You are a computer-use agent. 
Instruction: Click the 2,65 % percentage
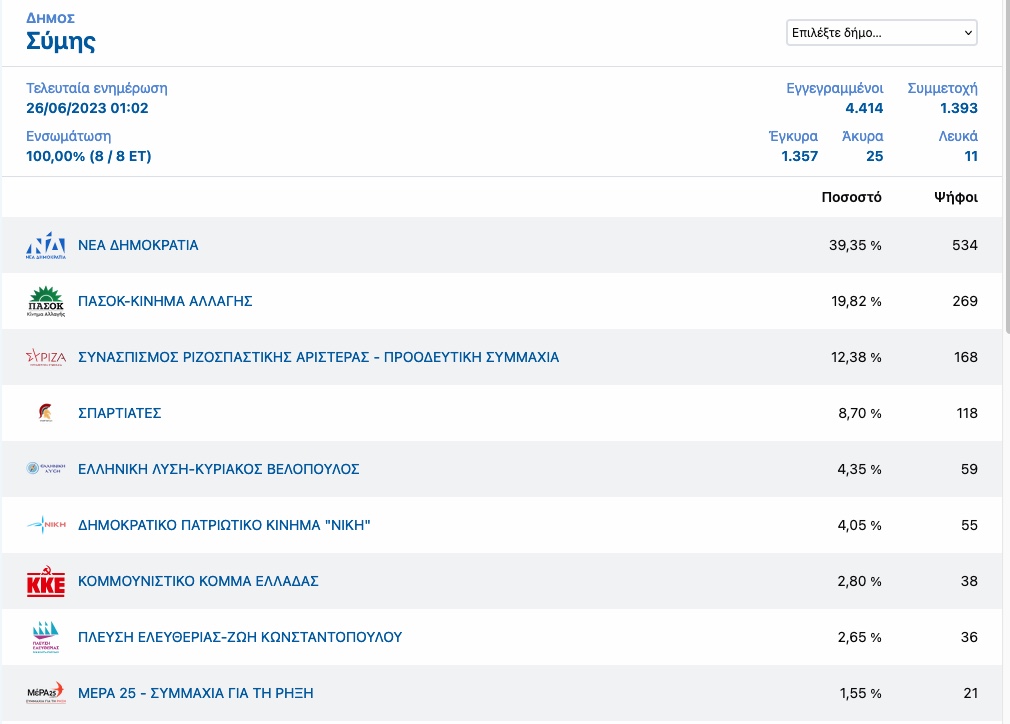pyautogui.click(x=859, y=637)
